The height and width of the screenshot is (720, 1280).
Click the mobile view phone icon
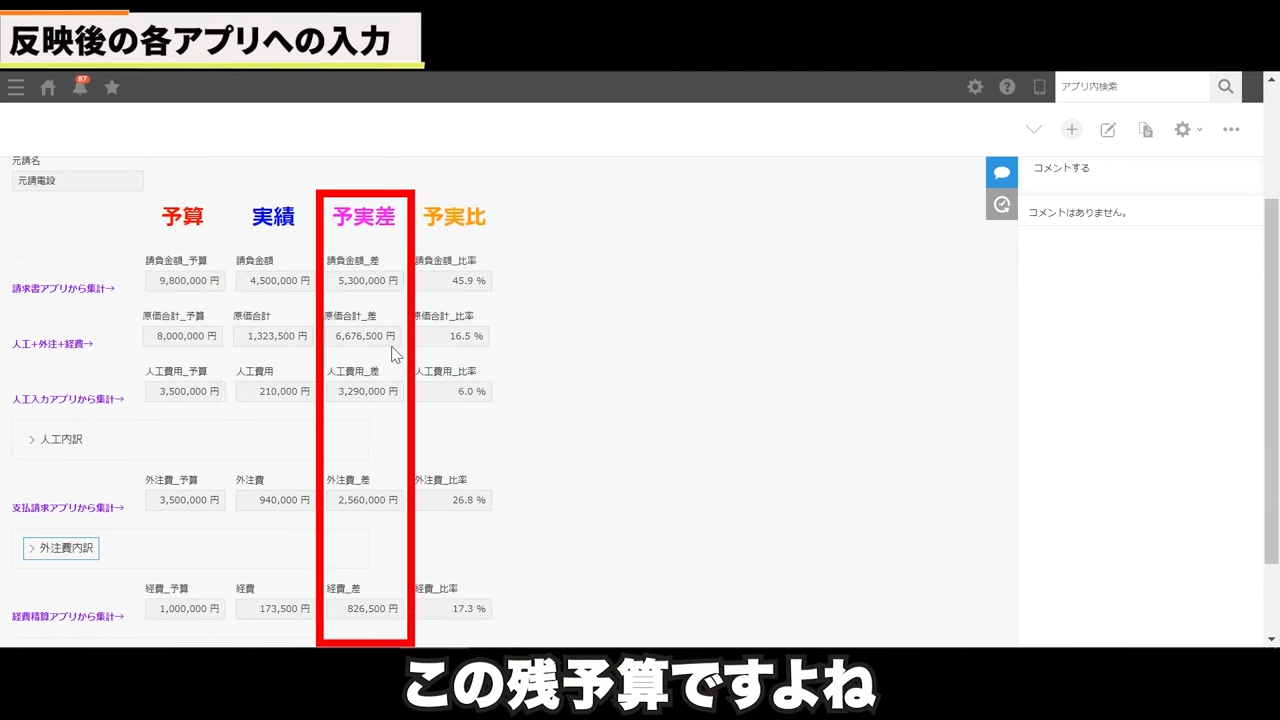(1039, 87)
